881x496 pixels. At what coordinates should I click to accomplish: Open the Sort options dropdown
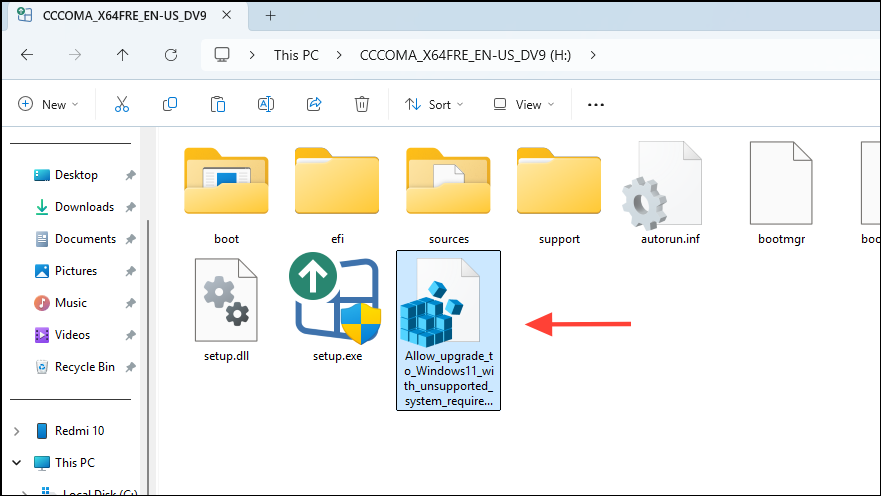tap(434, 104)
